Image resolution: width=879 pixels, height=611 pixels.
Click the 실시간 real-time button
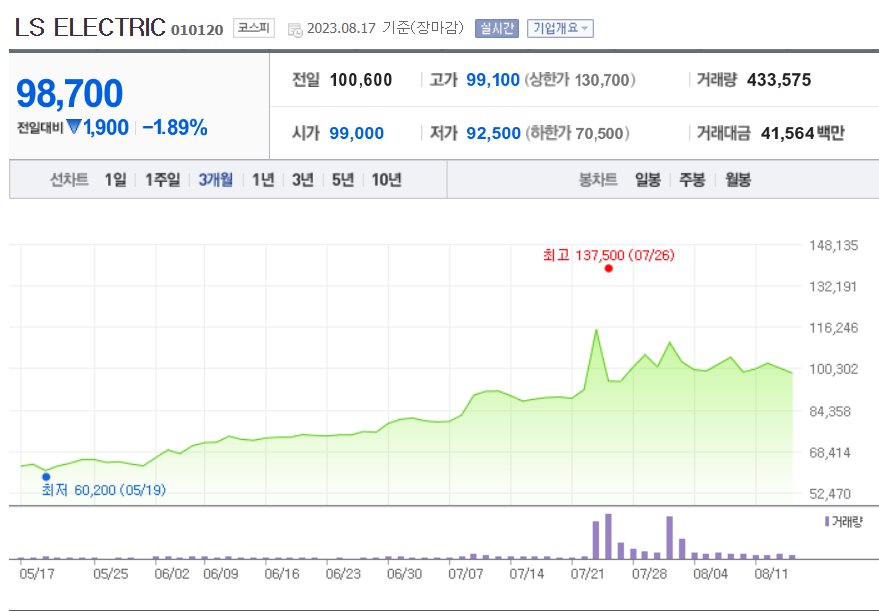coord(497,28)
